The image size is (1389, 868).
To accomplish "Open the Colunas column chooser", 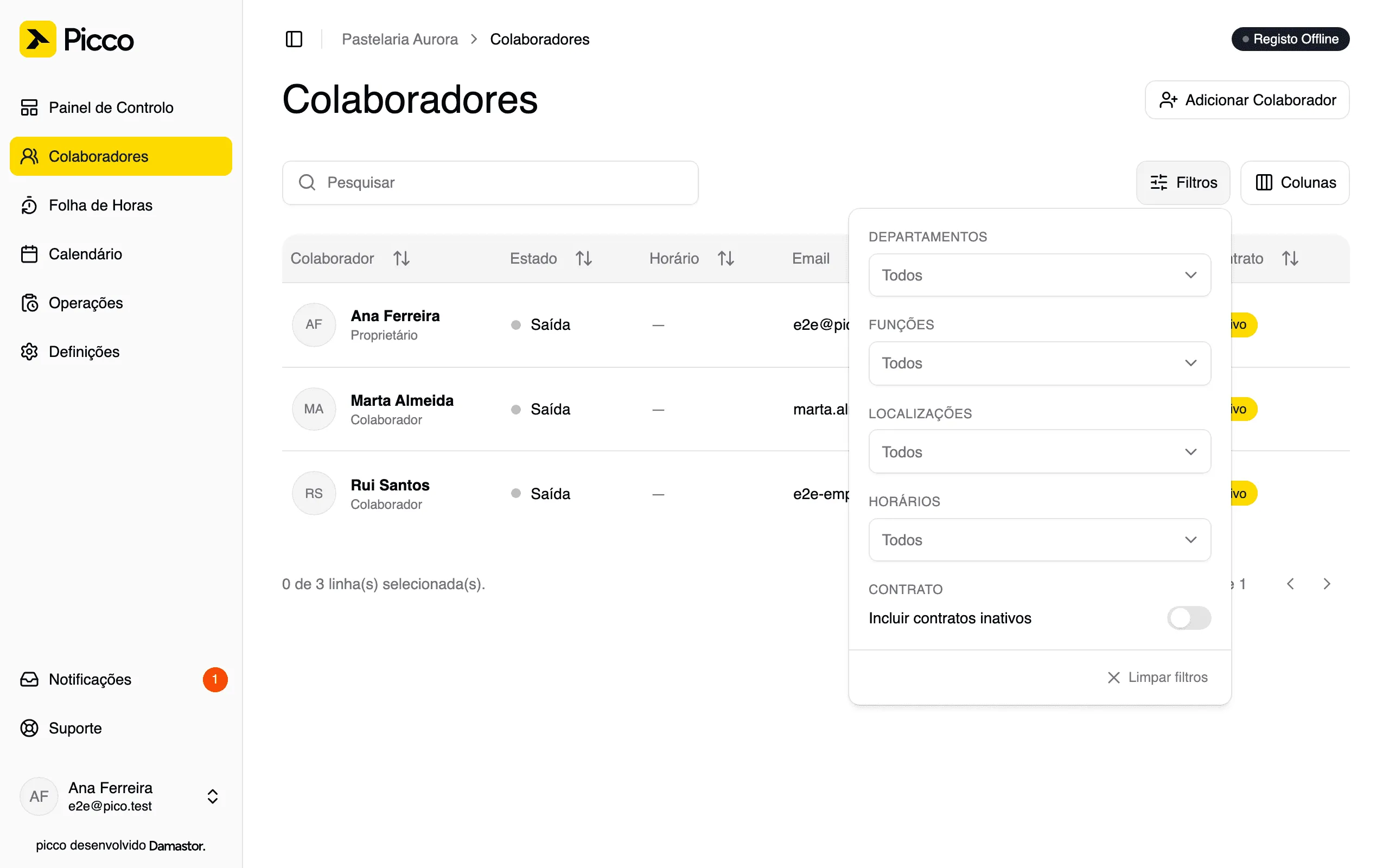I will [x=1295, y=183].
